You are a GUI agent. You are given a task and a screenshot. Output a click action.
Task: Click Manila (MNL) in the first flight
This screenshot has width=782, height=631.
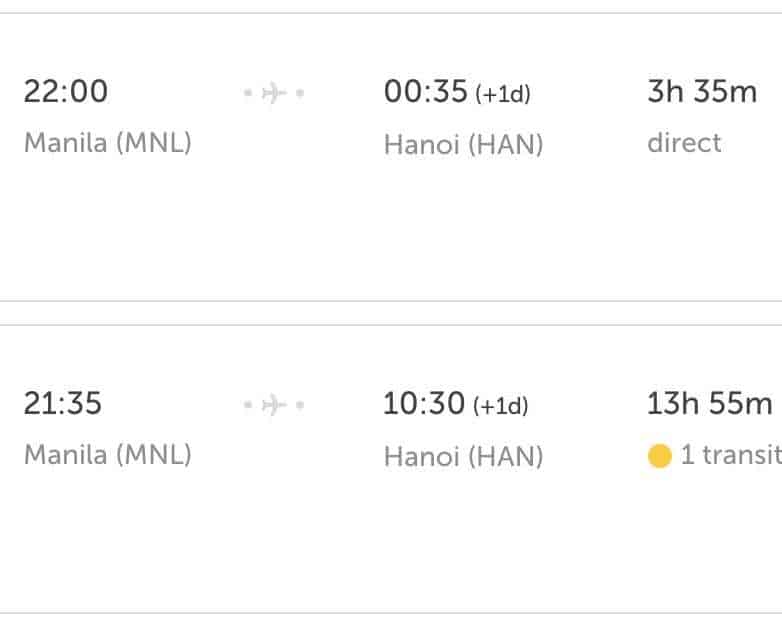[108, 143]
